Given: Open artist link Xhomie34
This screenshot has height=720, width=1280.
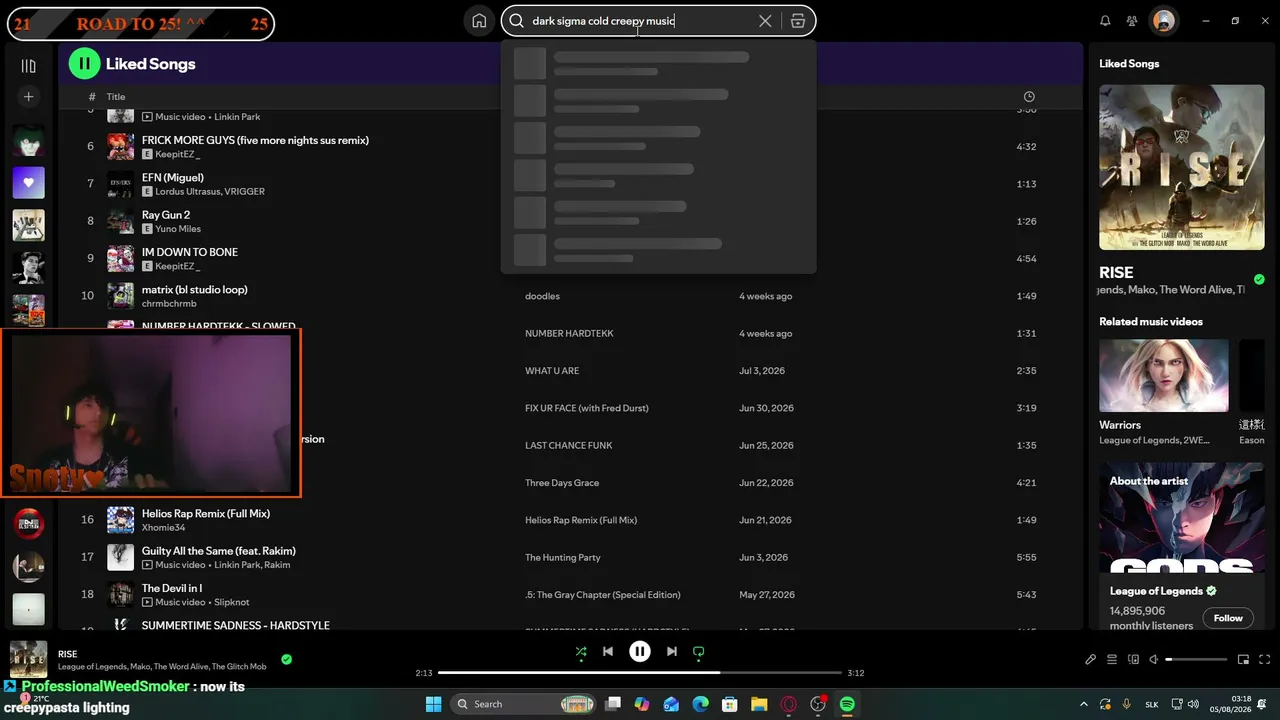Looking at the screenshot, I should coord(164,527).
